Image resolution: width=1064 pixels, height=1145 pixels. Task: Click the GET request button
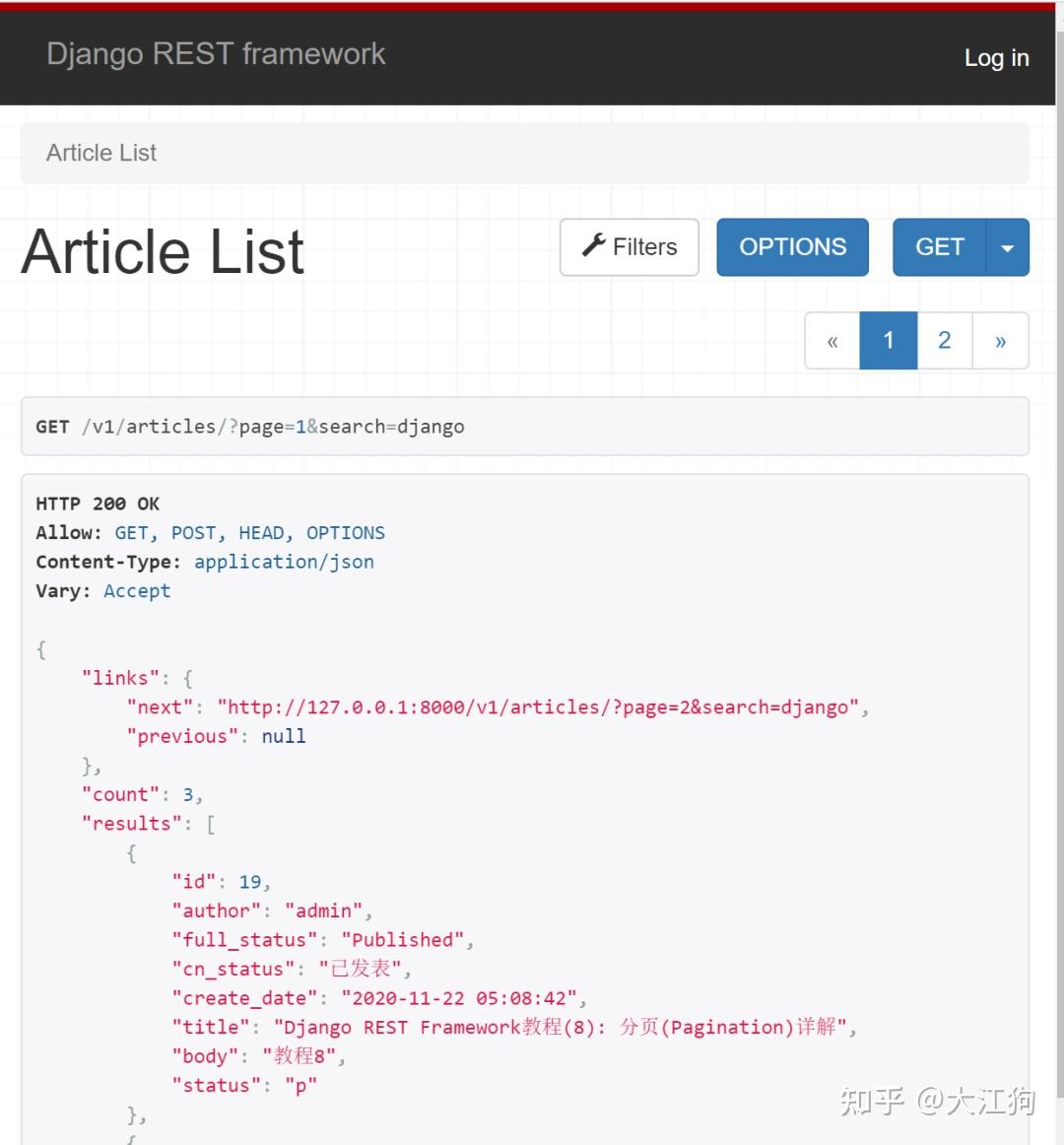click(939, 247)
